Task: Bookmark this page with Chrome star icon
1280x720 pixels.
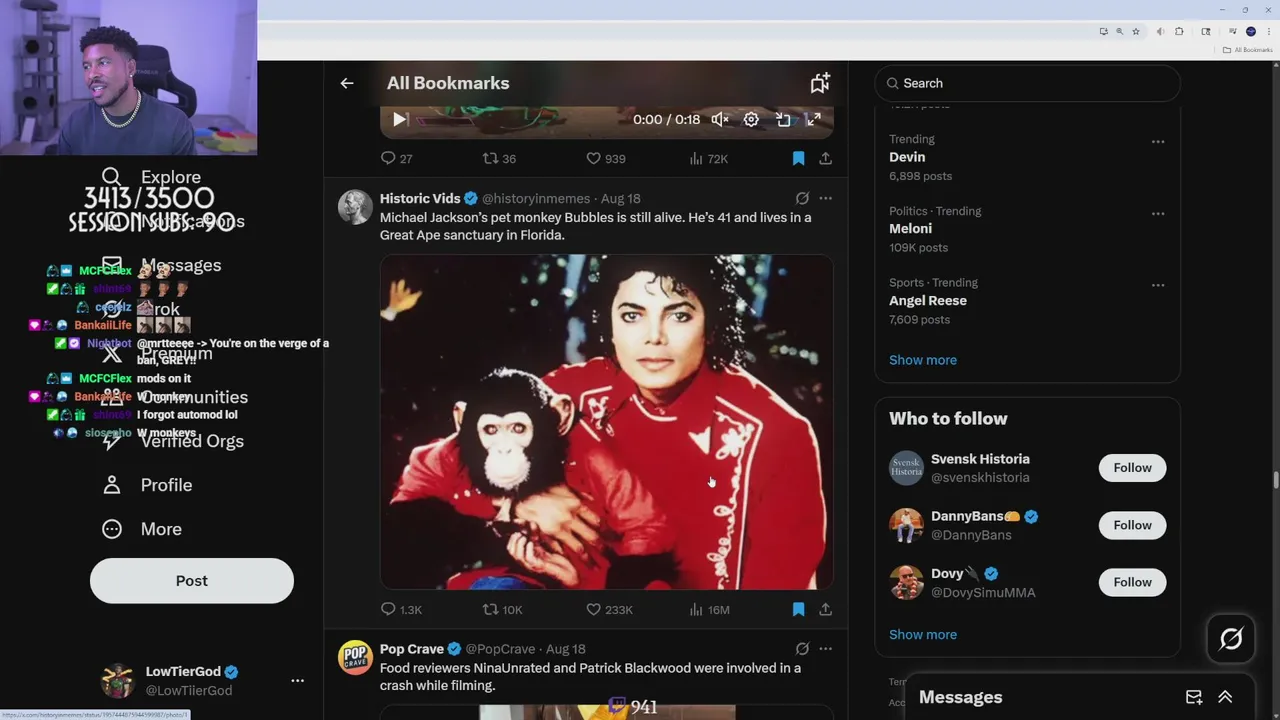Action: (1136, 31)
